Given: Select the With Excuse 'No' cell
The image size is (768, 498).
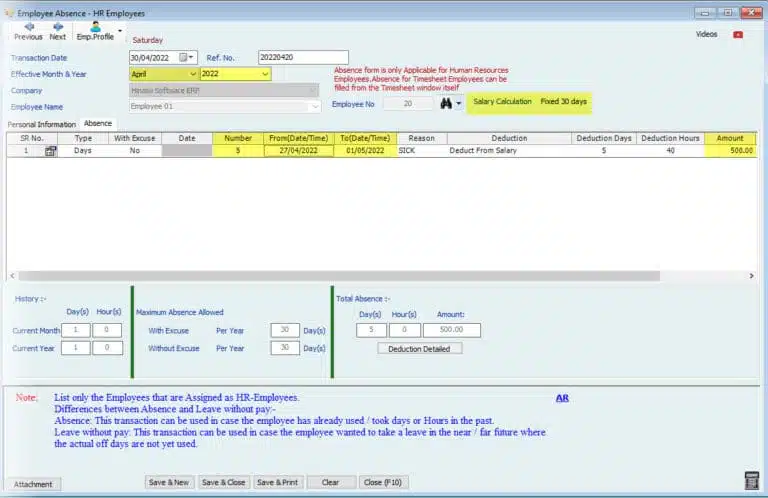Looking at the screenshot, I should click(135, 151).
